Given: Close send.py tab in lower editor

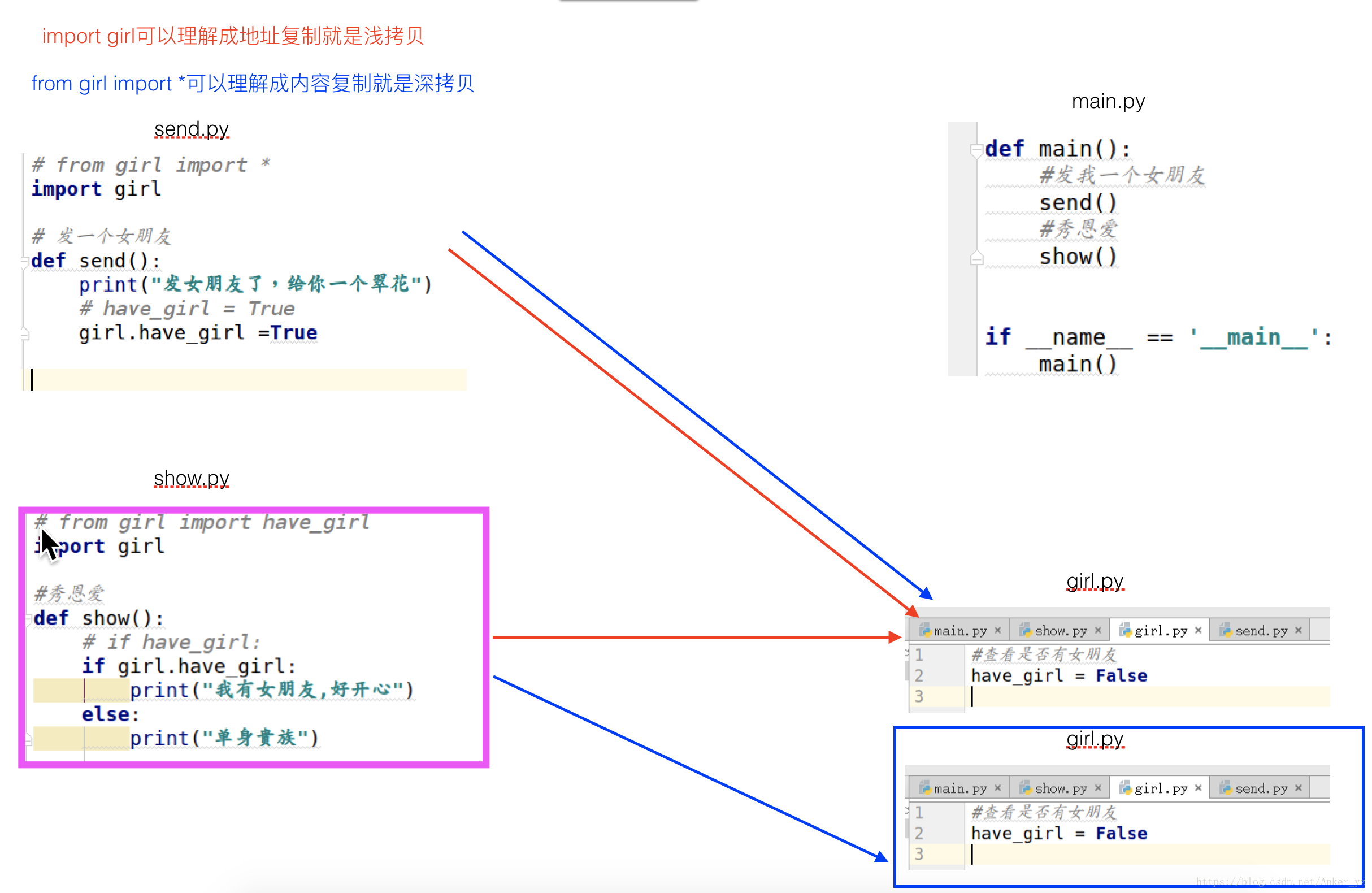Looking at the screenshot, I should point(1299,788).
